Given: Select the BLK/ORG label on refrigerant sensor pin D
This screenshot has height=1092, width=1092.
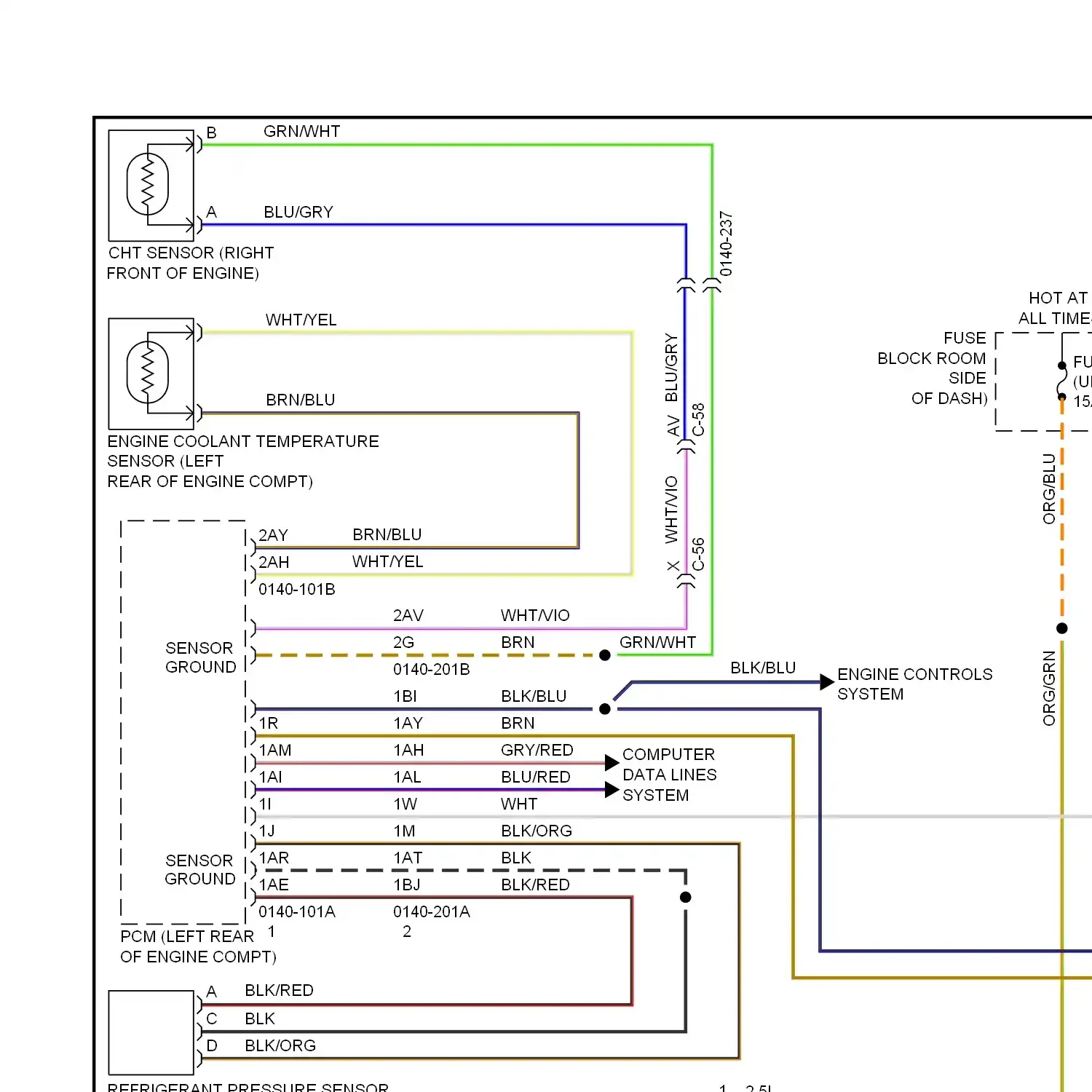Looking at the screenshot, I should click(x=280, y=1046).
